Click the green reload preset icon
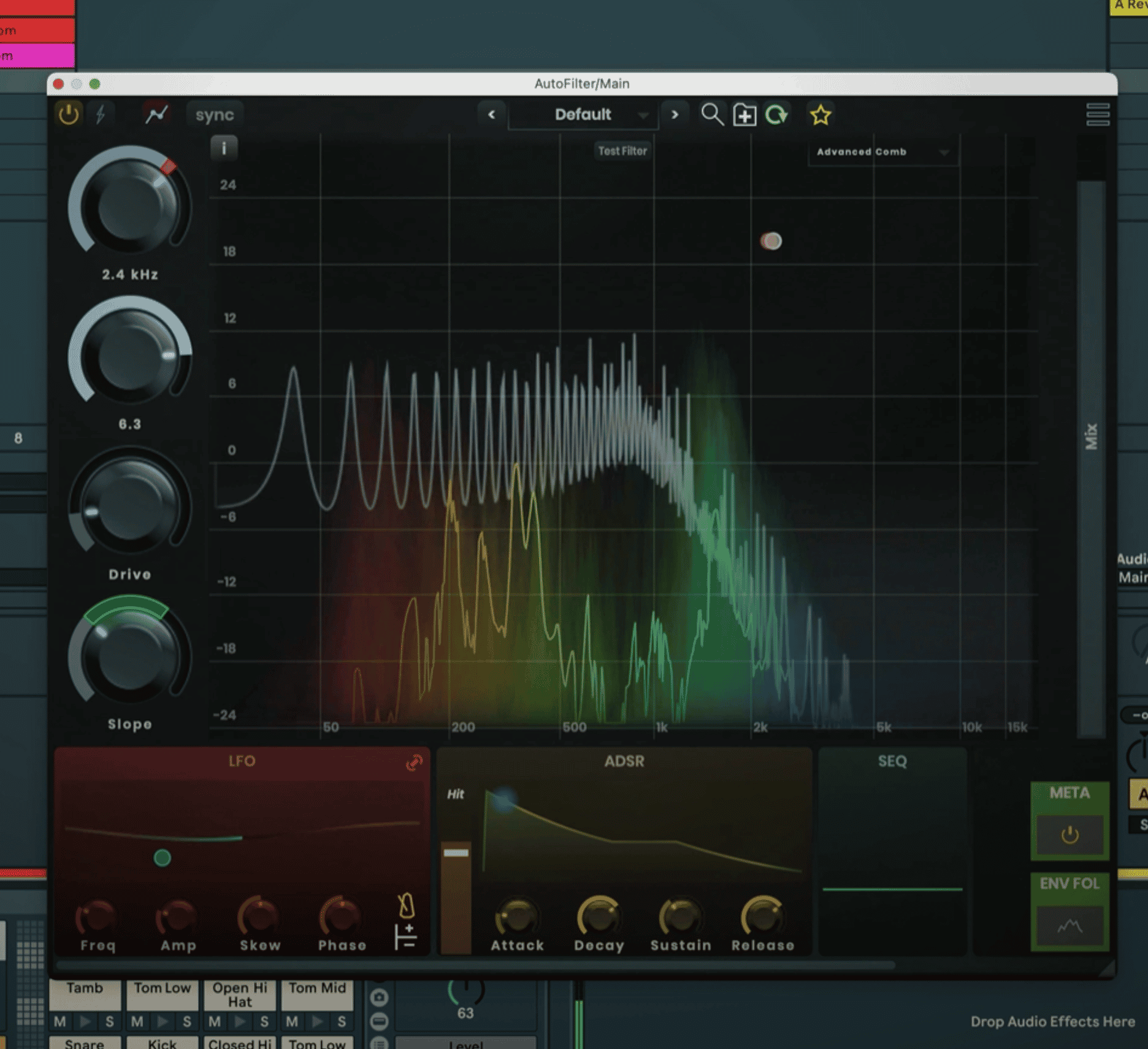Viewport: 1148px width, 1049px height. (x=776, y=115)
